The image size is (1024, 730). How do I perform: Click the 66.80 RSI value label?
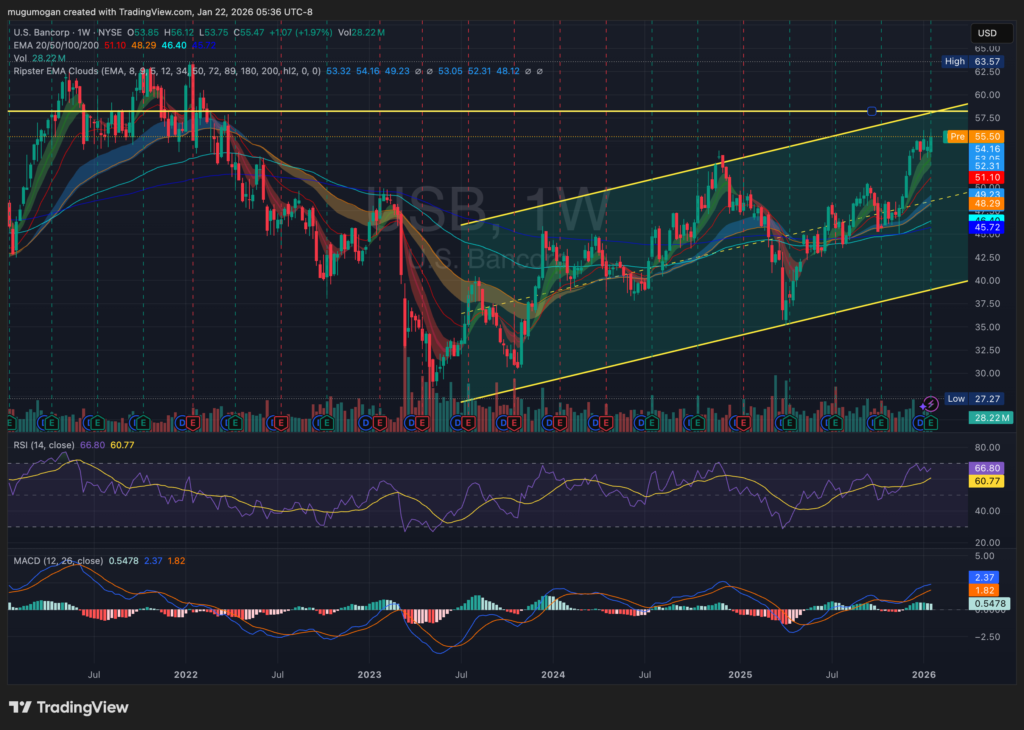point(985,467)
